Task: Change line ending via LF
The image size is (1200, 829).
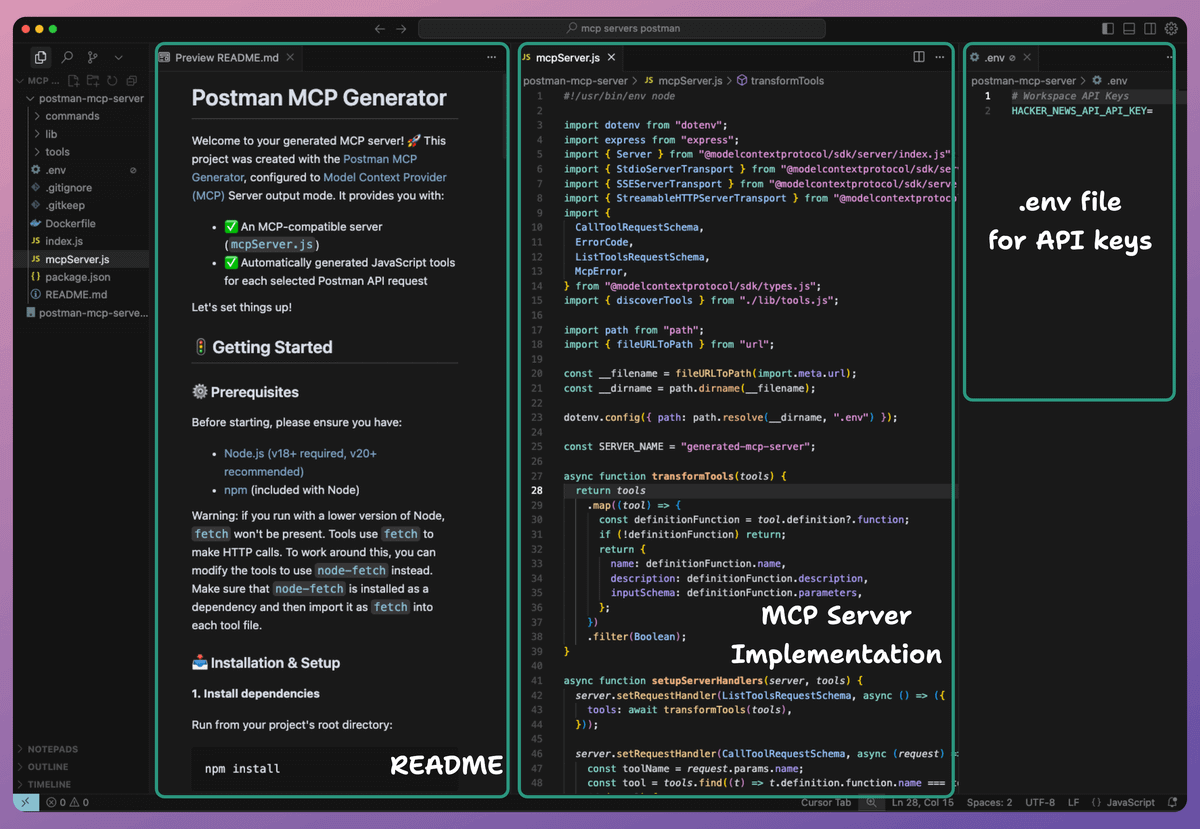Action: 1073,802
